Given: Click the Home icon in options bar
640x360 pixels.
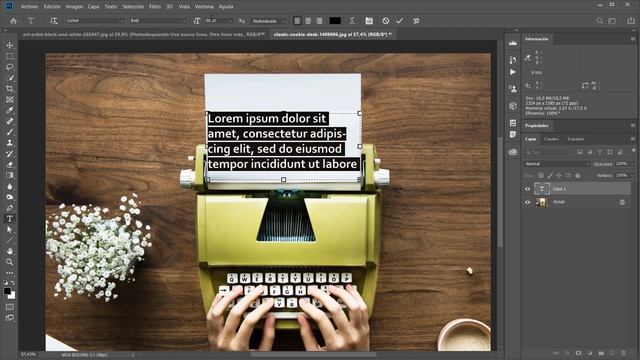Looking at the screenshot, I should pos(13,21).
